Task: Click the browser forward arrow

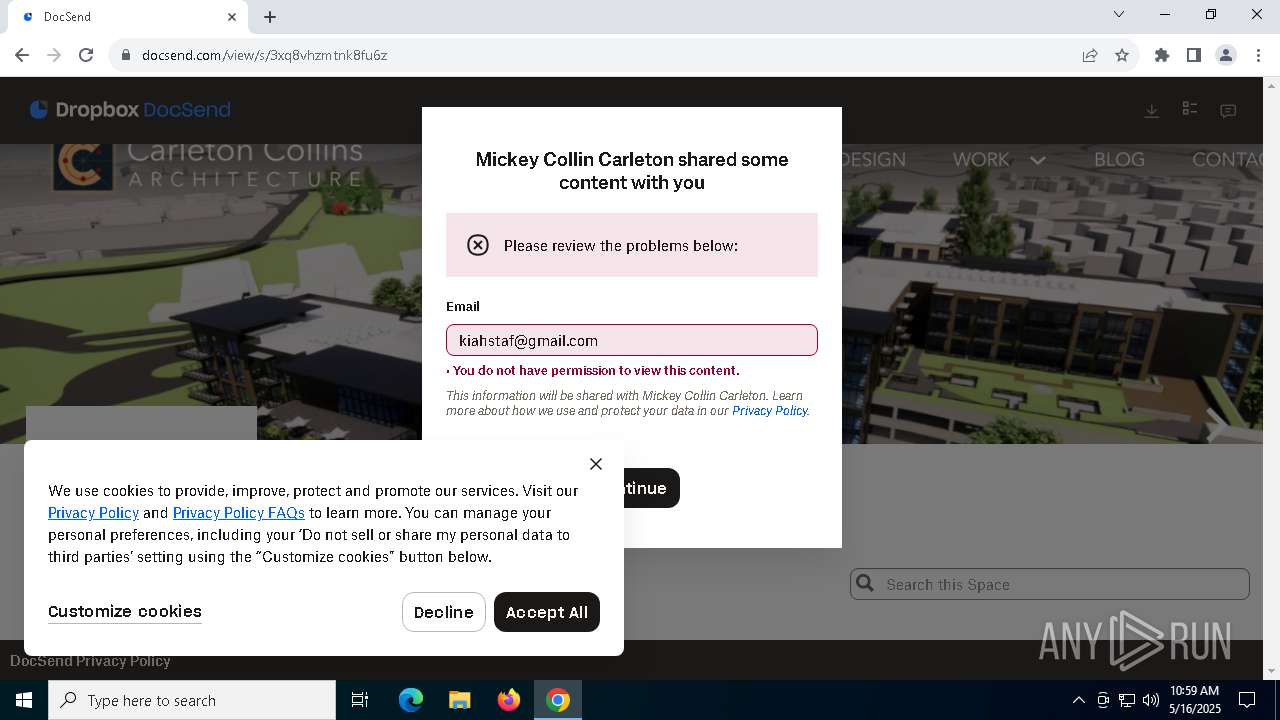Action: point(54,55)
